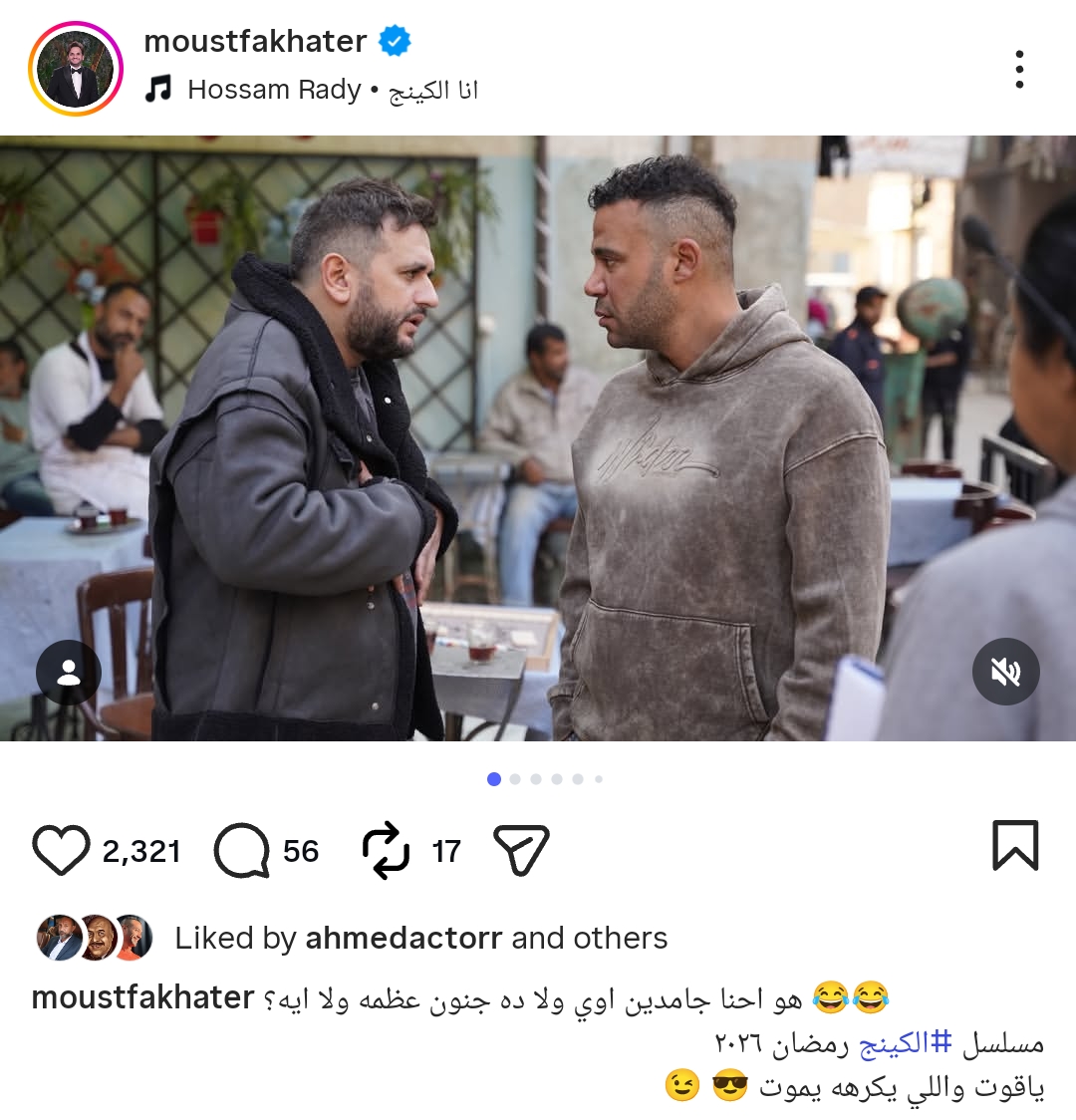Jump to the fourth carousel dot
Image resolution: width=1076 pixels, height=1120 pixels.
(557, 779)
